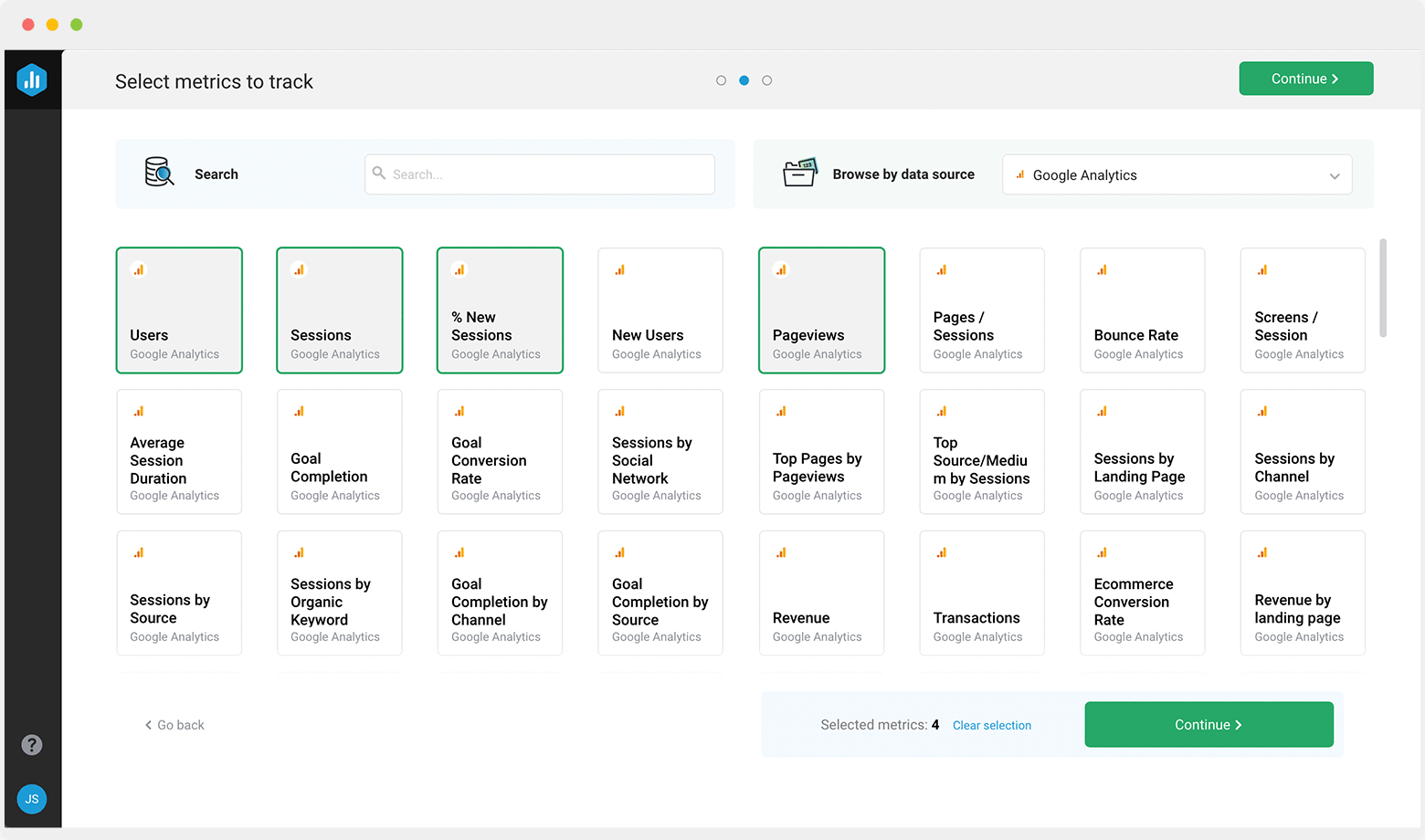
Task: Select Goal Completion by Source metric
Action: 660,593
